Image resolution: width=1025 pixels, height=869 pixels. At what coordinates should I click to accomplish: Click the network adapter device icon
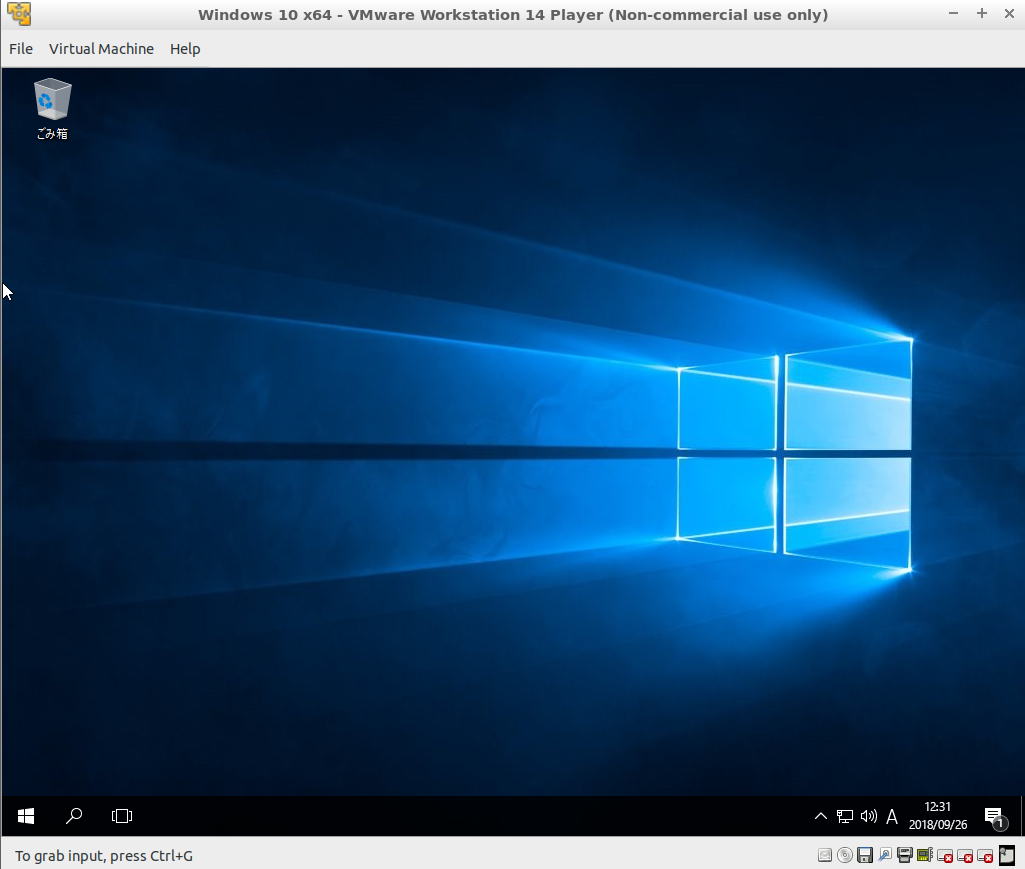point(884,855)
